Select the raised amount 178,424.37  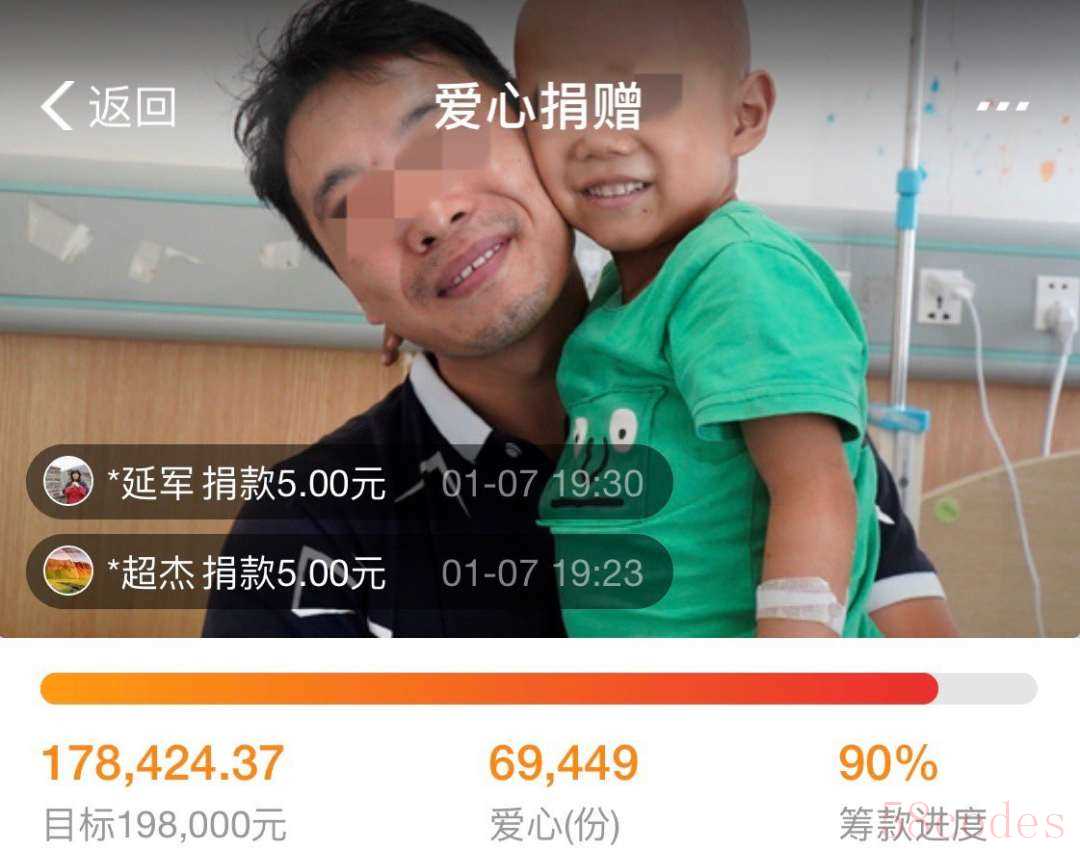[x=163, y=763]
